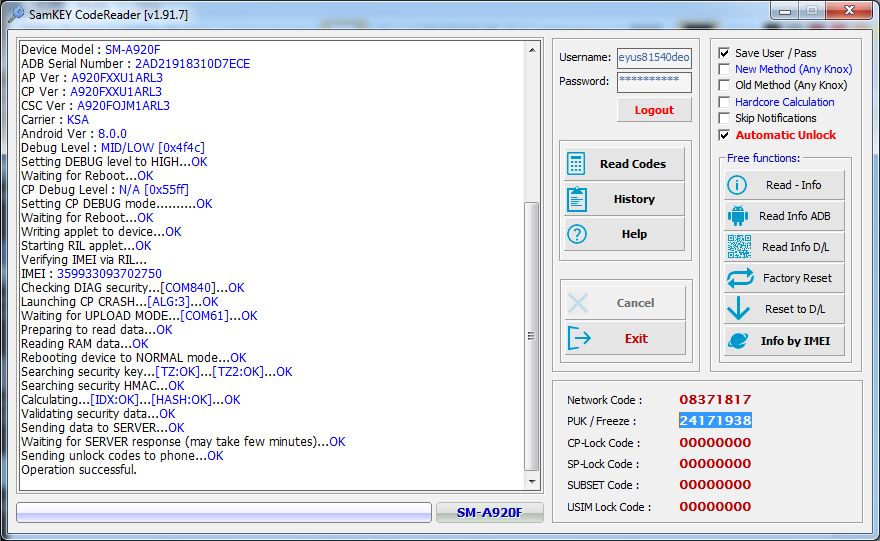Click the Factory Reset loop arrows icon
880x541 pixels.
[740, 278]
